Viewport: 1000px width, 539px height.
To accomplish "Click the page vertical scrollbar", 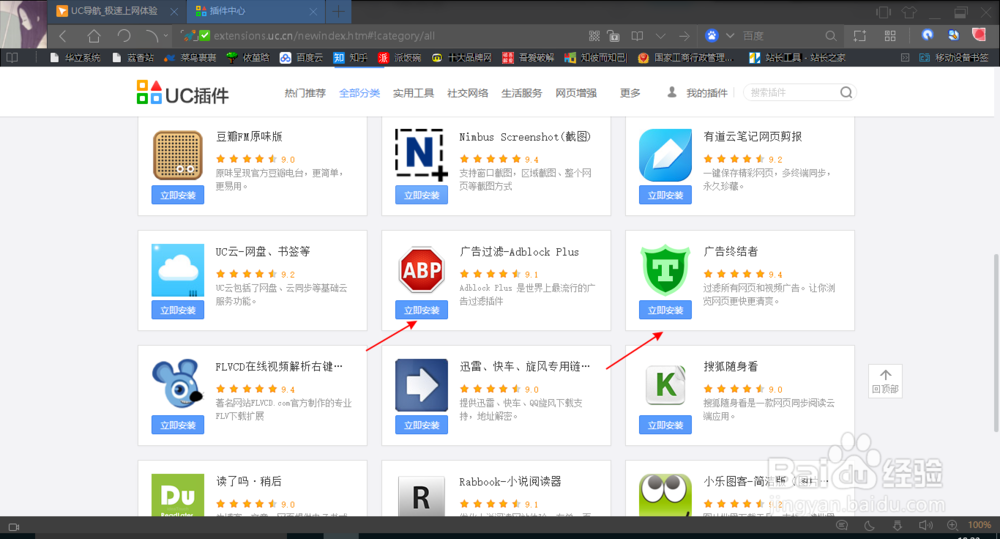I will (996, 343).
